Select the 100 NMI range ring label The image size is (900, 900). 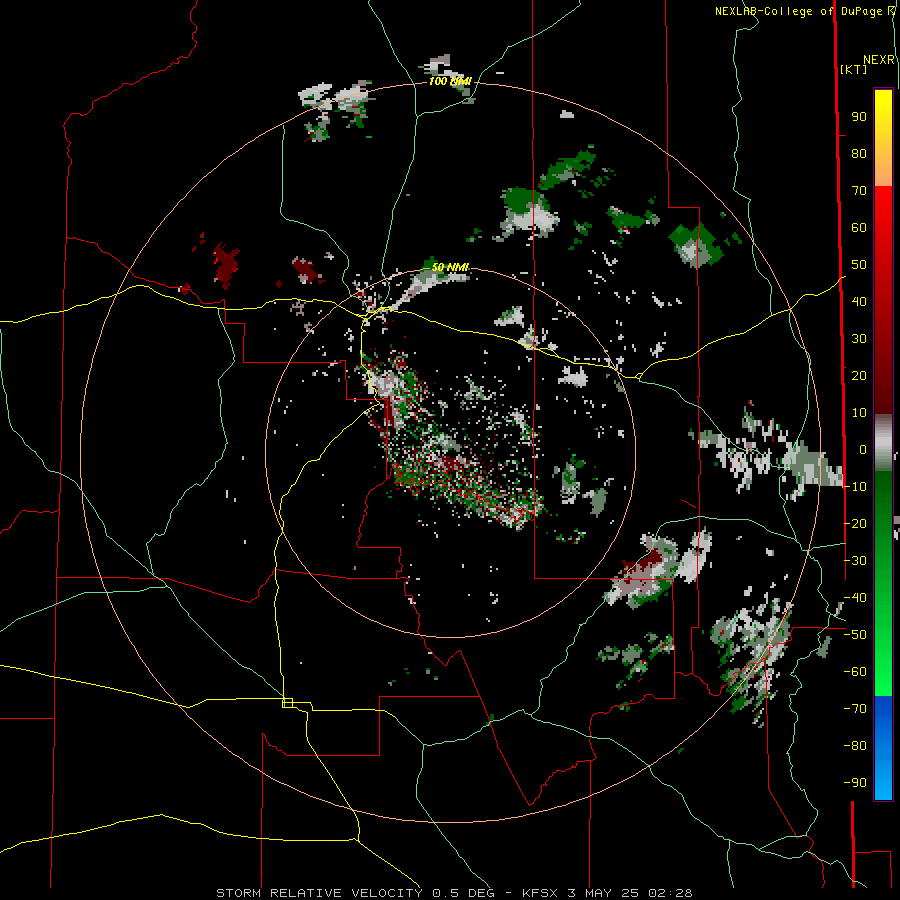pyautogui.click(x=450, y=82)
